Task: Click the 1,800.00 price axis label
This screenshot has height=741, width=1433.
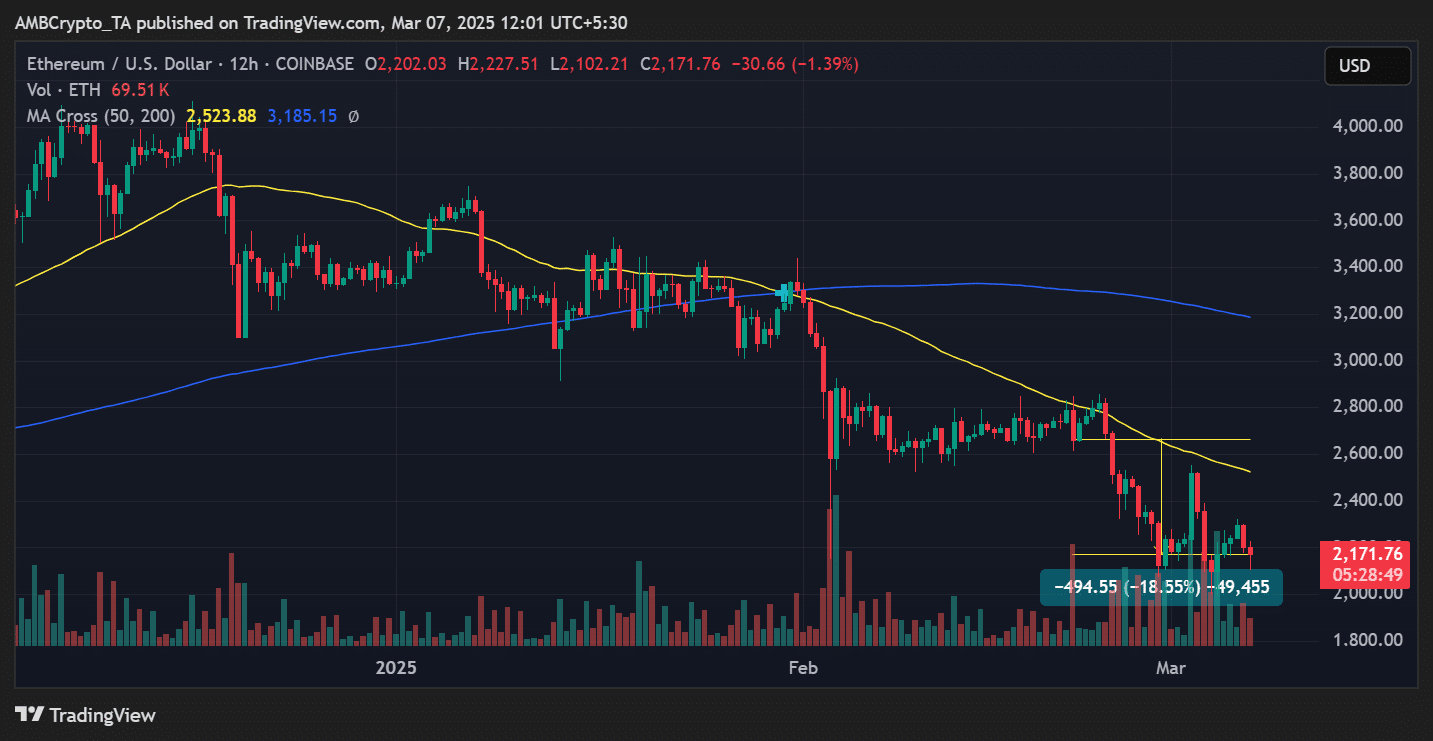Action: pos(1367,640)
